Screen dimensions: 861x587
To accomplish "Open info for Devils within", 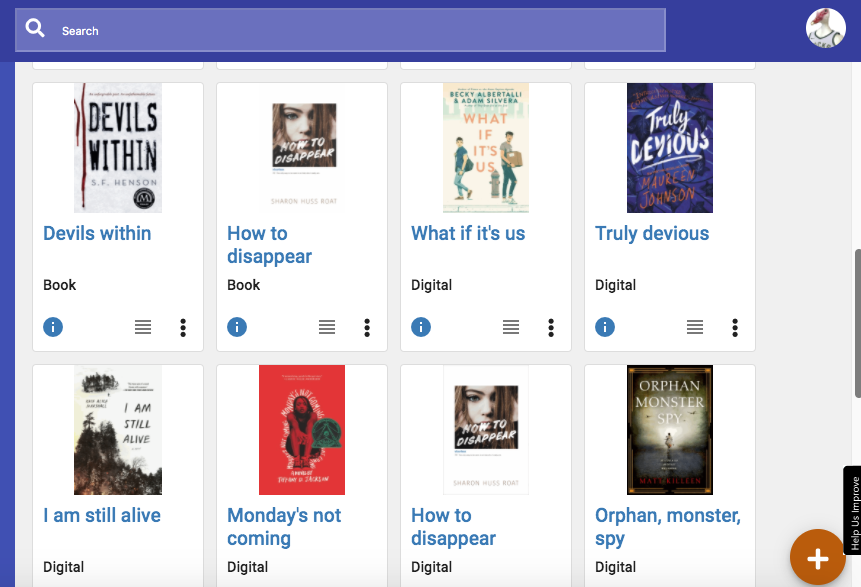I will tap(53, 327).
